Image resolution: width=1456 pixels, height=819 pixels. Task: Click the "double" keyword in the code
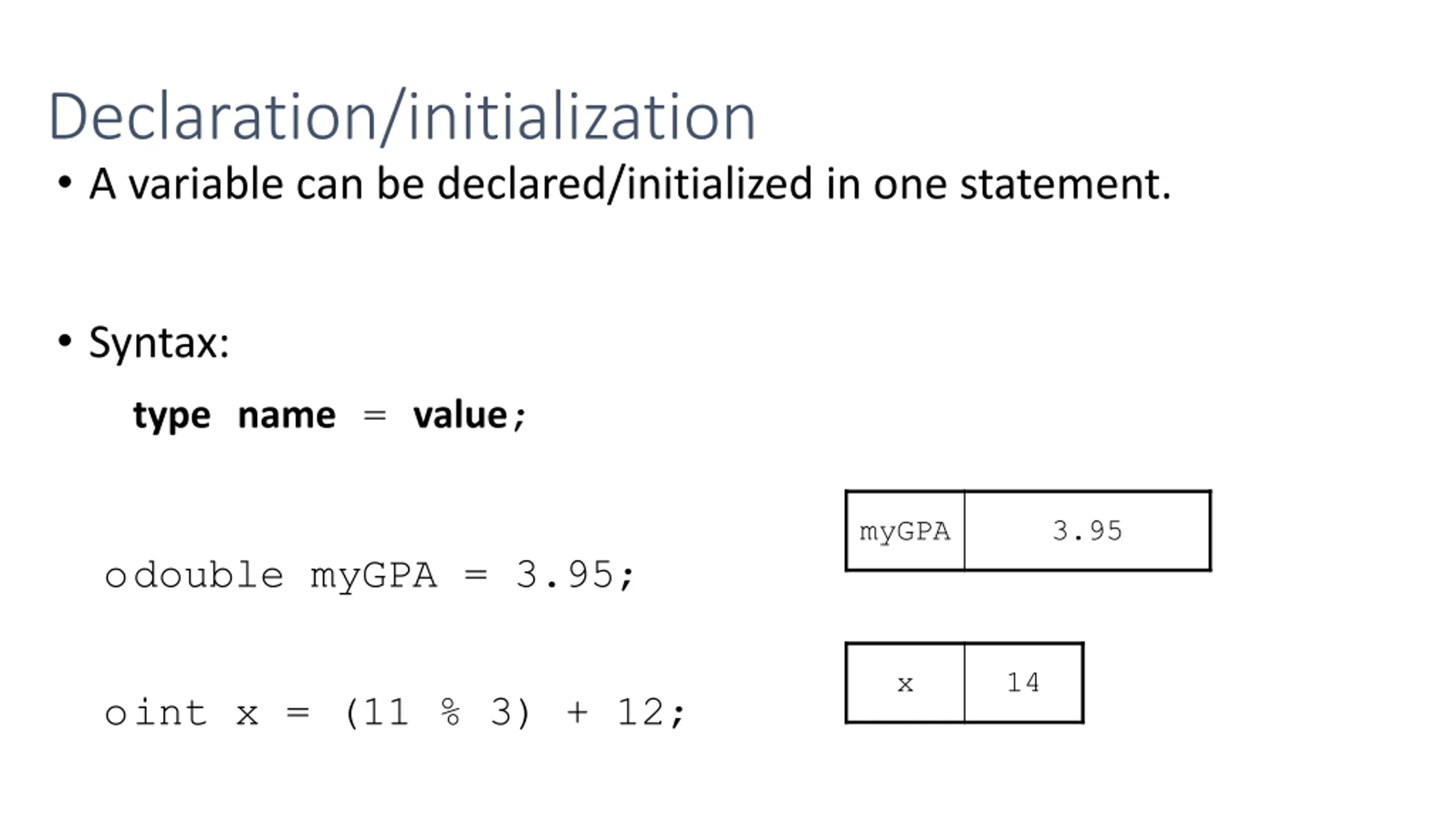209,575
